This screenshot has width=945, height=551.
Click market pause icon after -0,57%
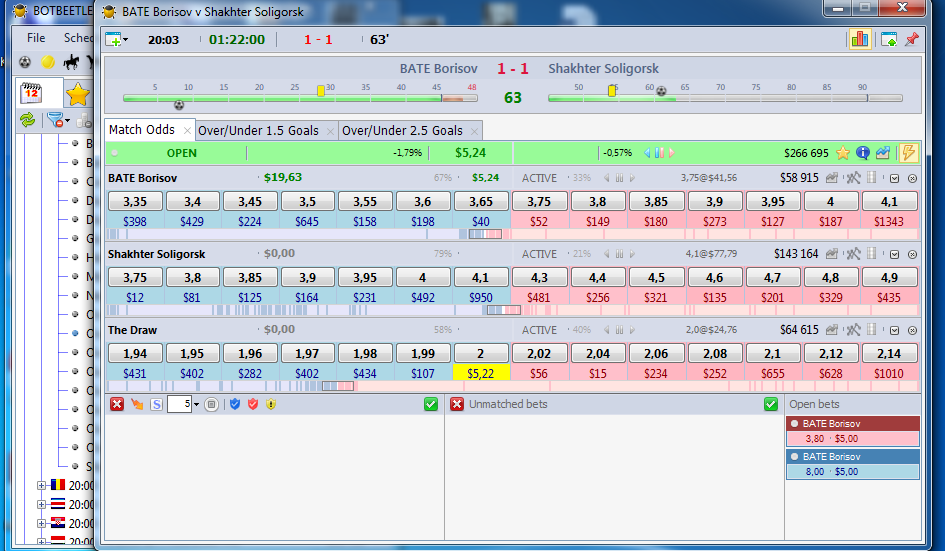coord(659,153)
